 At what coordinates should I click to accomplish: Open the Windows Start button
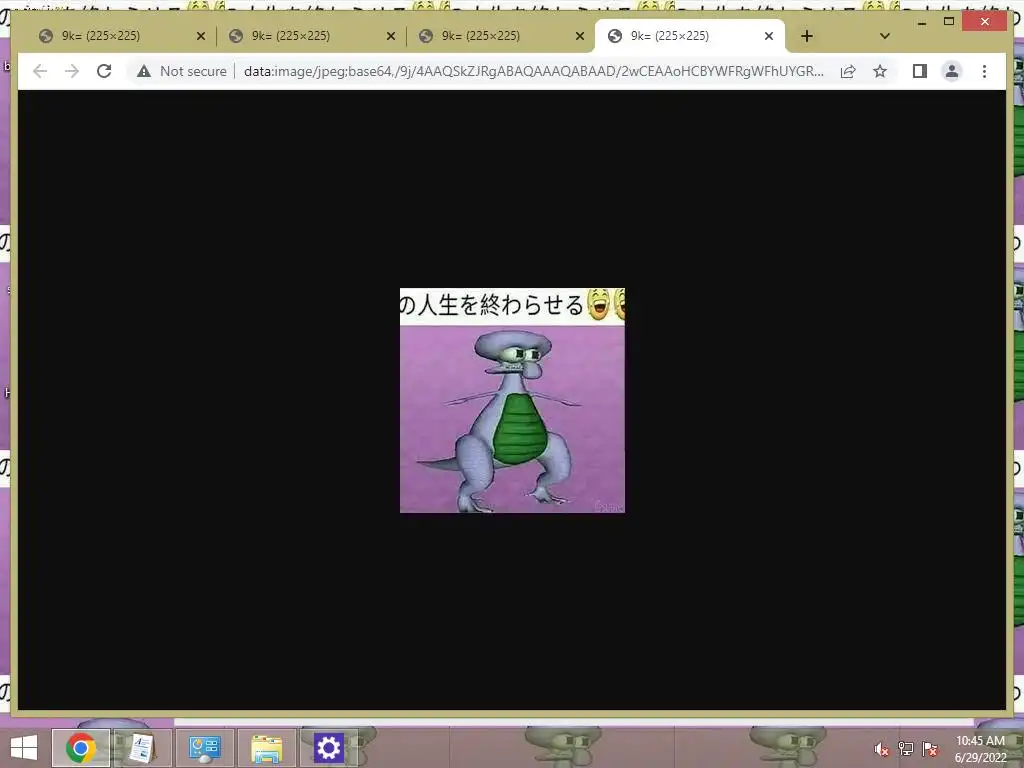(x=24, y=748)
